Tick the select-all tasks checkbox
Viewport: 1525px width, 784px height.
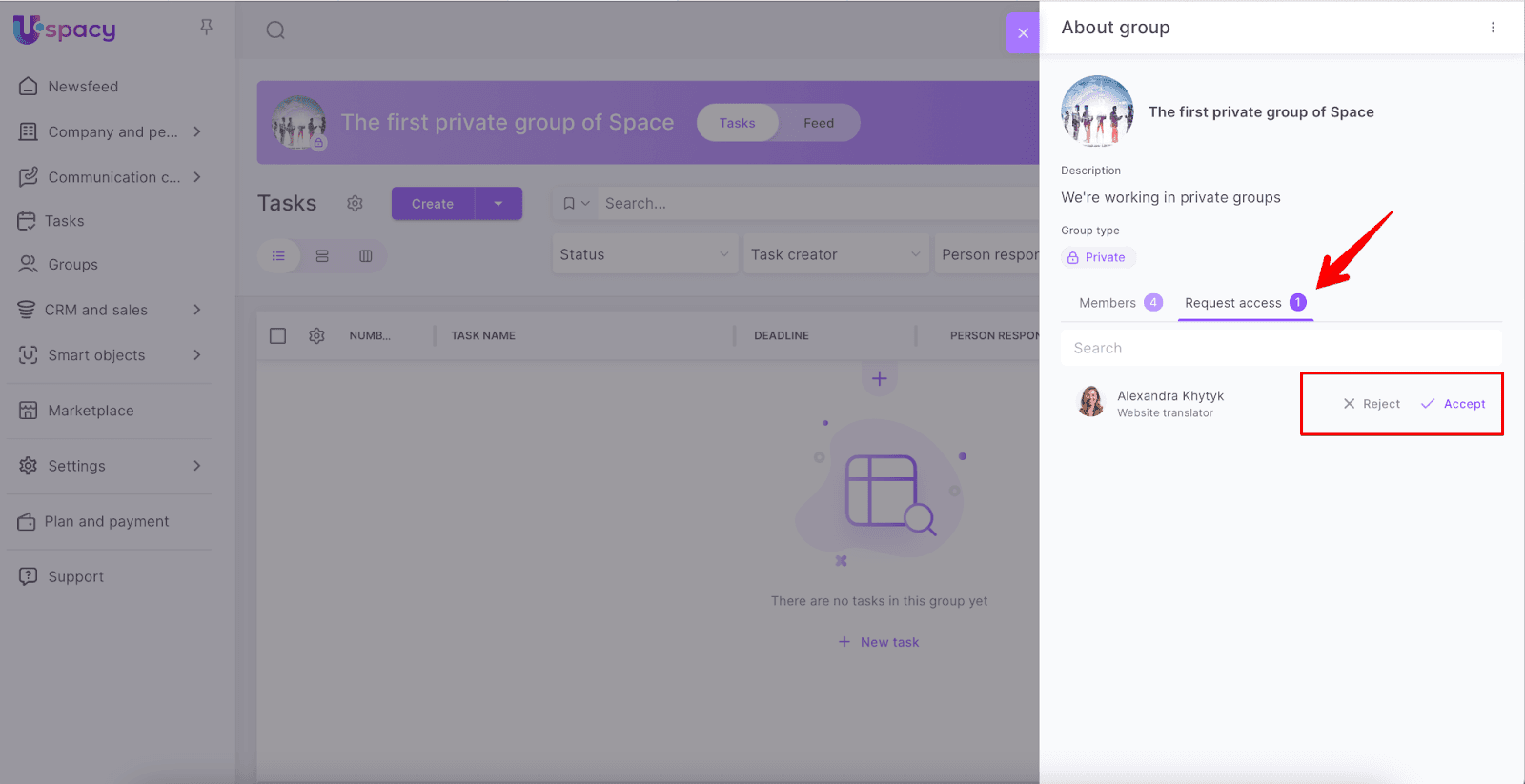[x=277, y=335]
